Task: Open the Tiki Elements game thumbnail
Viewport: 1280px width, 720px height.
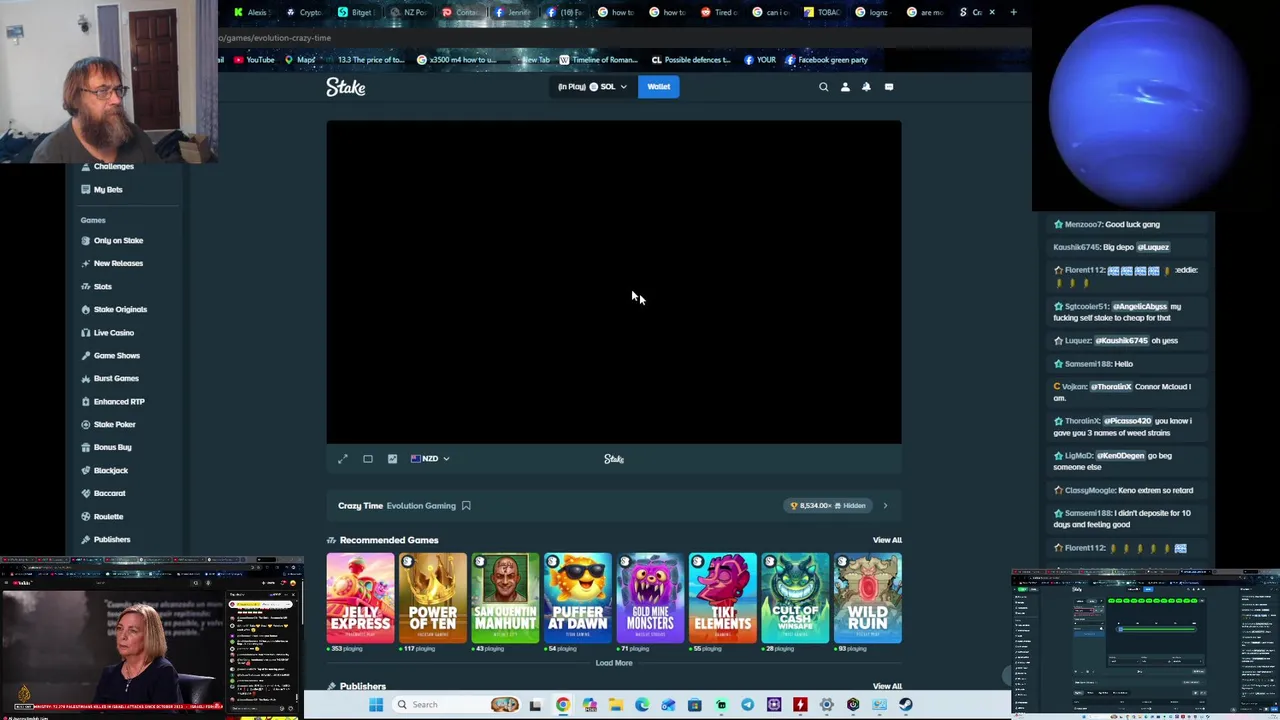Action: point(723,598)
